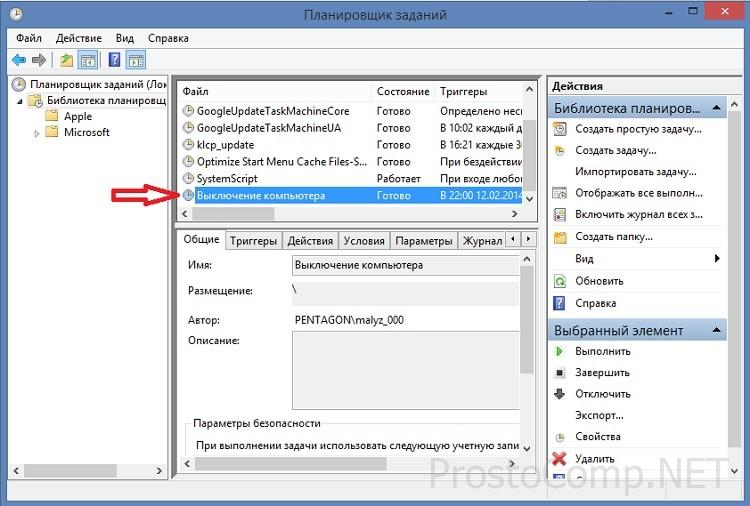The image size is (750, 506).
Task: Click the Microsoft folder icon in tree
Action: click(52, 132)
